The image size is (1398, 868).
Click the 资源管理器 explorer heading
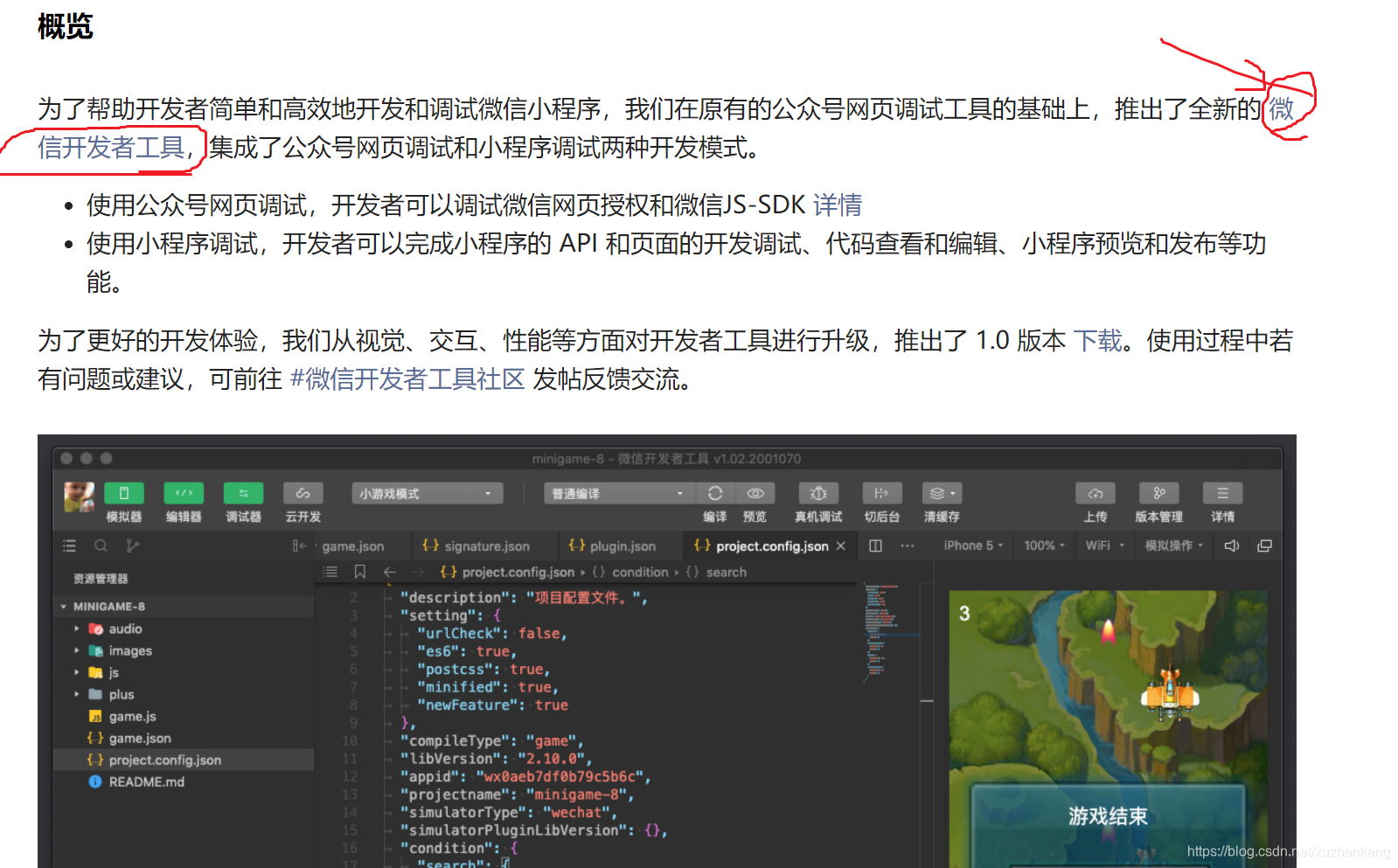(101, 579)
